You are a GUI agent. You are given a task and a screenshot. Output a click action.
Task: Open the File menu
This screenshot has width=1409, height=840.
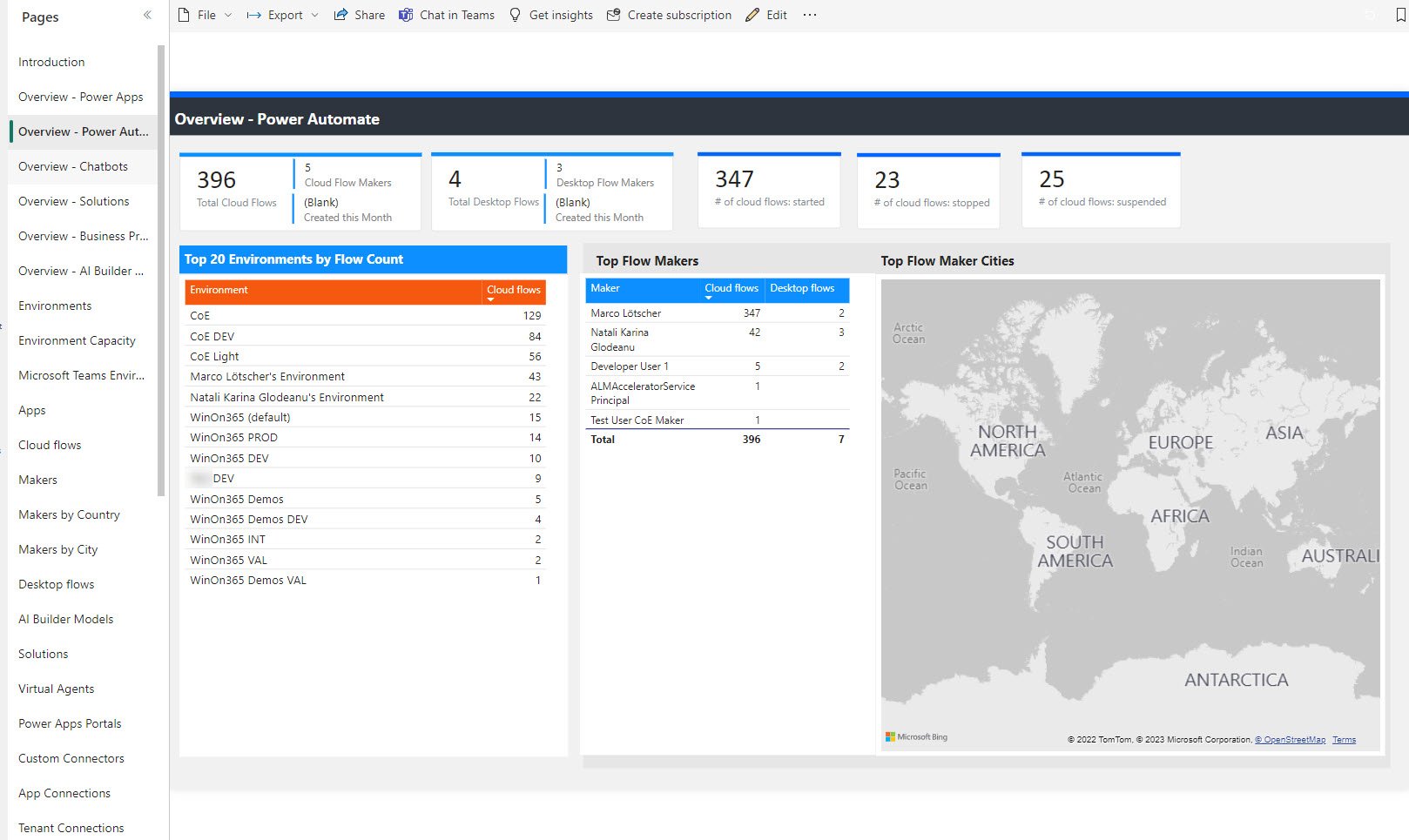[x=206, y=15]
